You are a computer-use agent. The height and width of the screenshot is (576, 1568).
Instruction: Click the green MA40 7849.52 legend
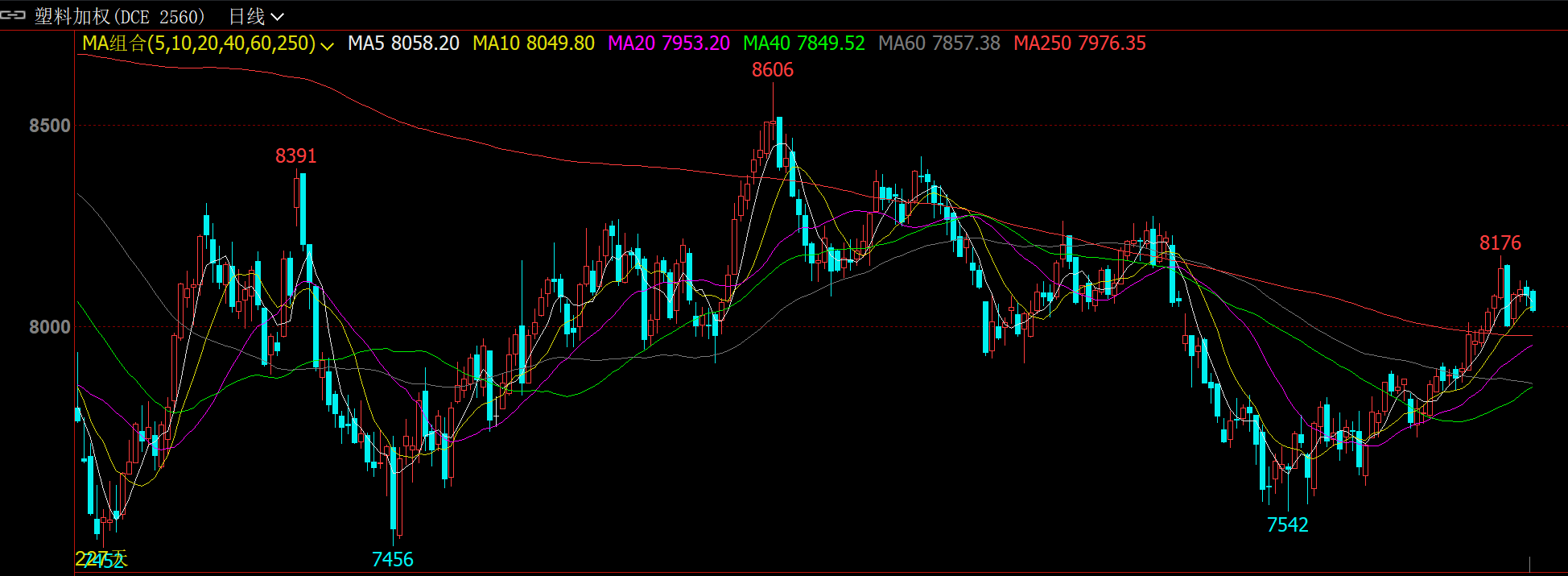[x=803, y=44]
